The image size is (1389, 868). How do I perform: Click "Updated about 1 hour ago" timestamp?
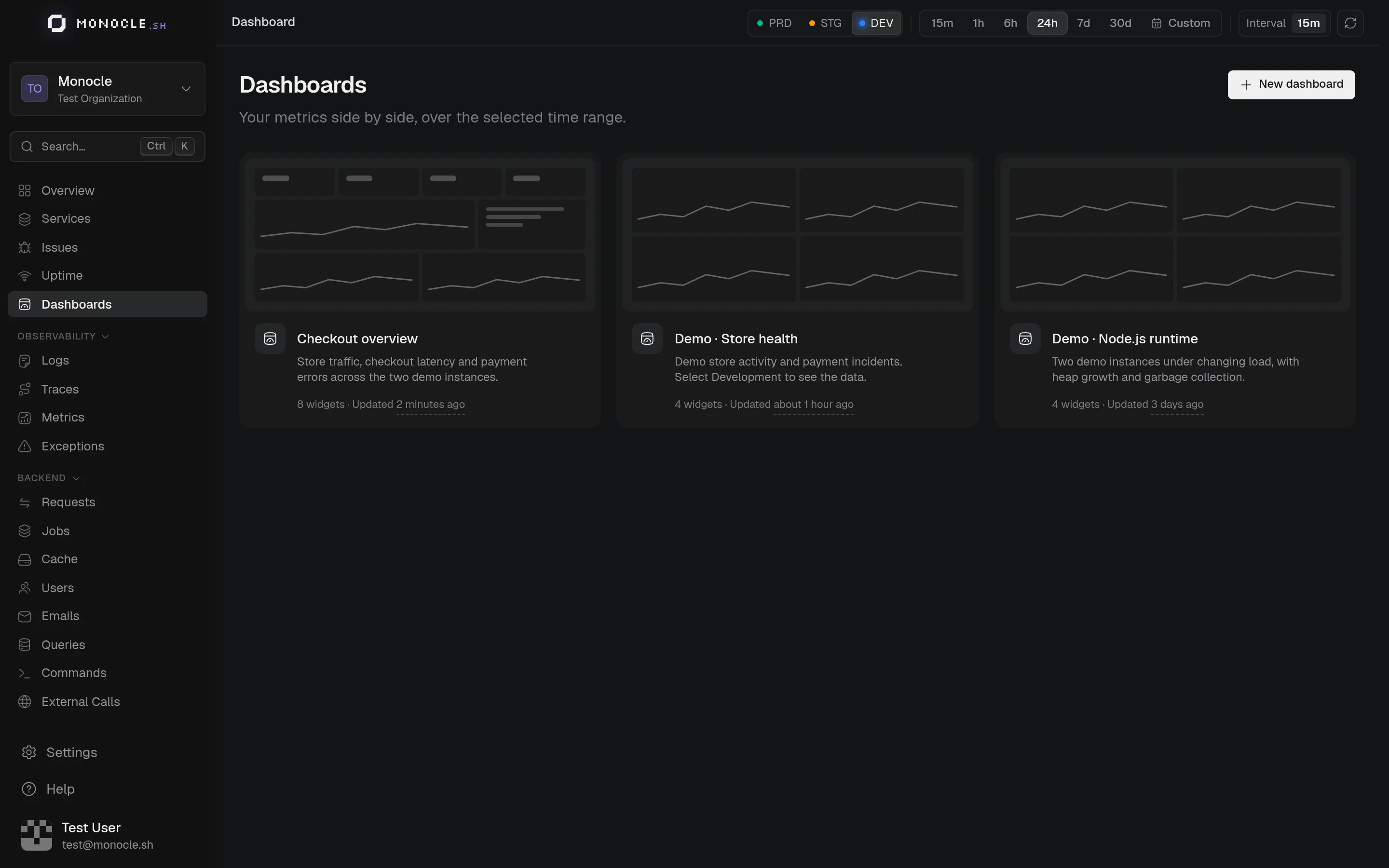[x=791, y=405]
